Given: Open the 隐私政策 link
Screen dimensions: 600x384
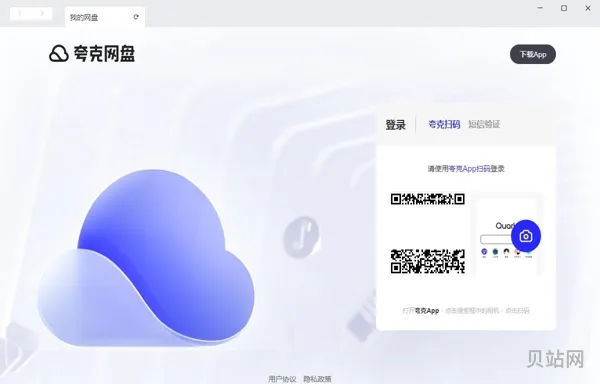Looking at the screenshot, I should click(x=317, y=379).
